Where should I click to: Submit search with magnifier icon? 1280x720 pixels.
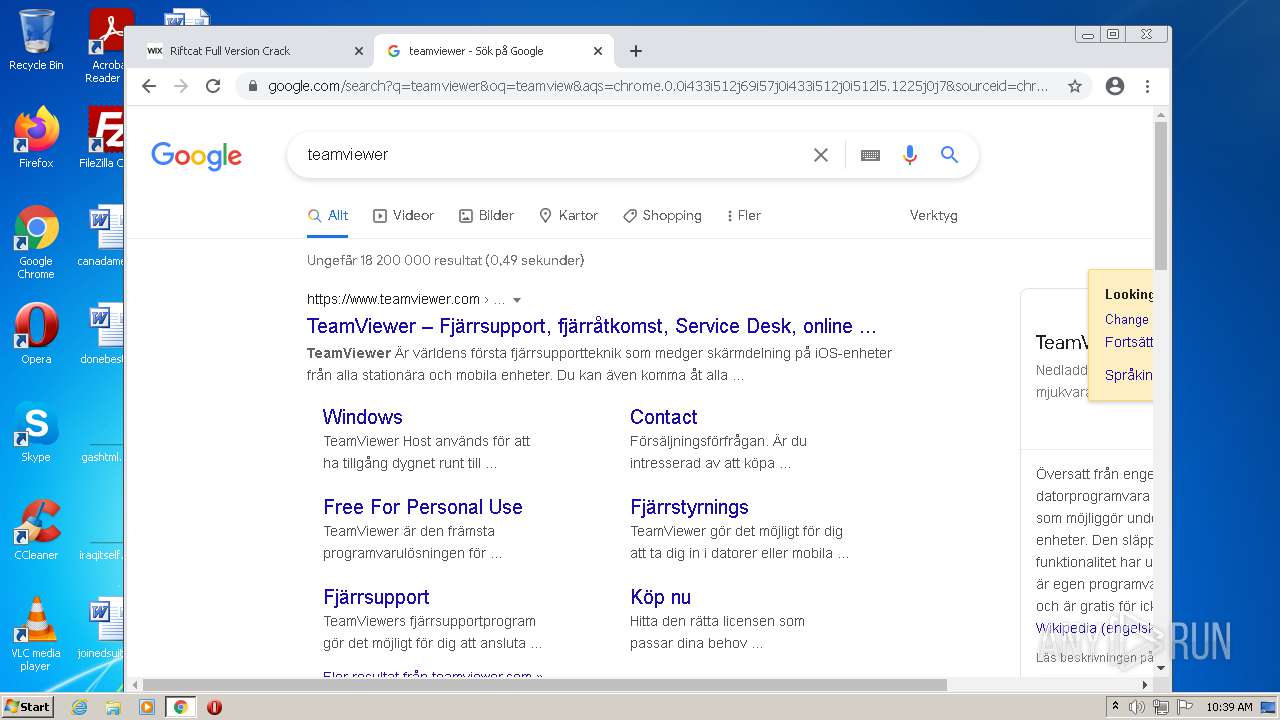(x=949, y=155)
